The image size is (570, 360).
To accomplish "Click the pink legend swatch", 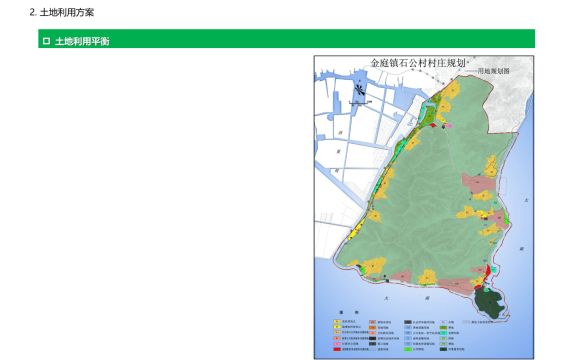I will (x=337, y=344).
